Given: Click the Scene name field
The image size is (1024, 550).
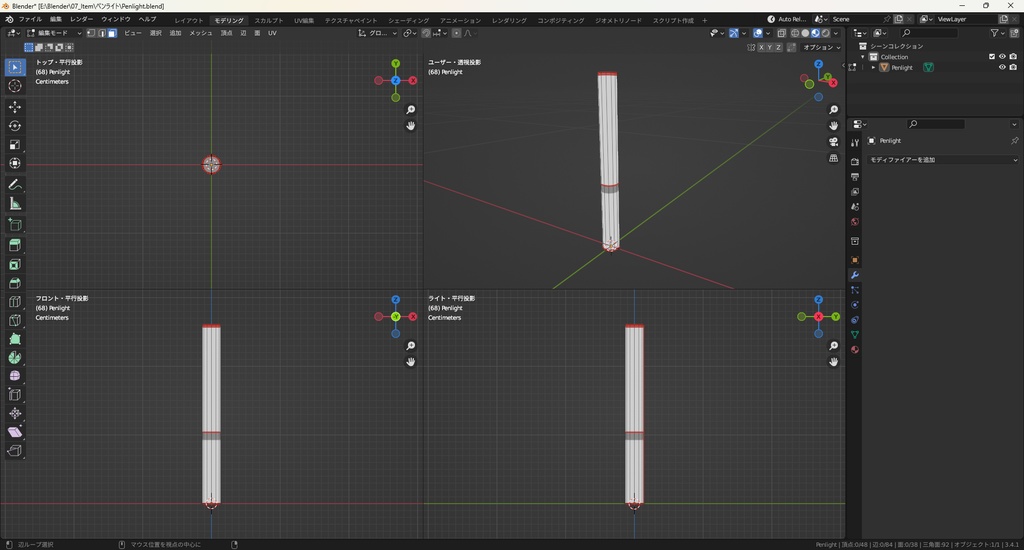Looking at the screenshot, I should click(856, 19).
